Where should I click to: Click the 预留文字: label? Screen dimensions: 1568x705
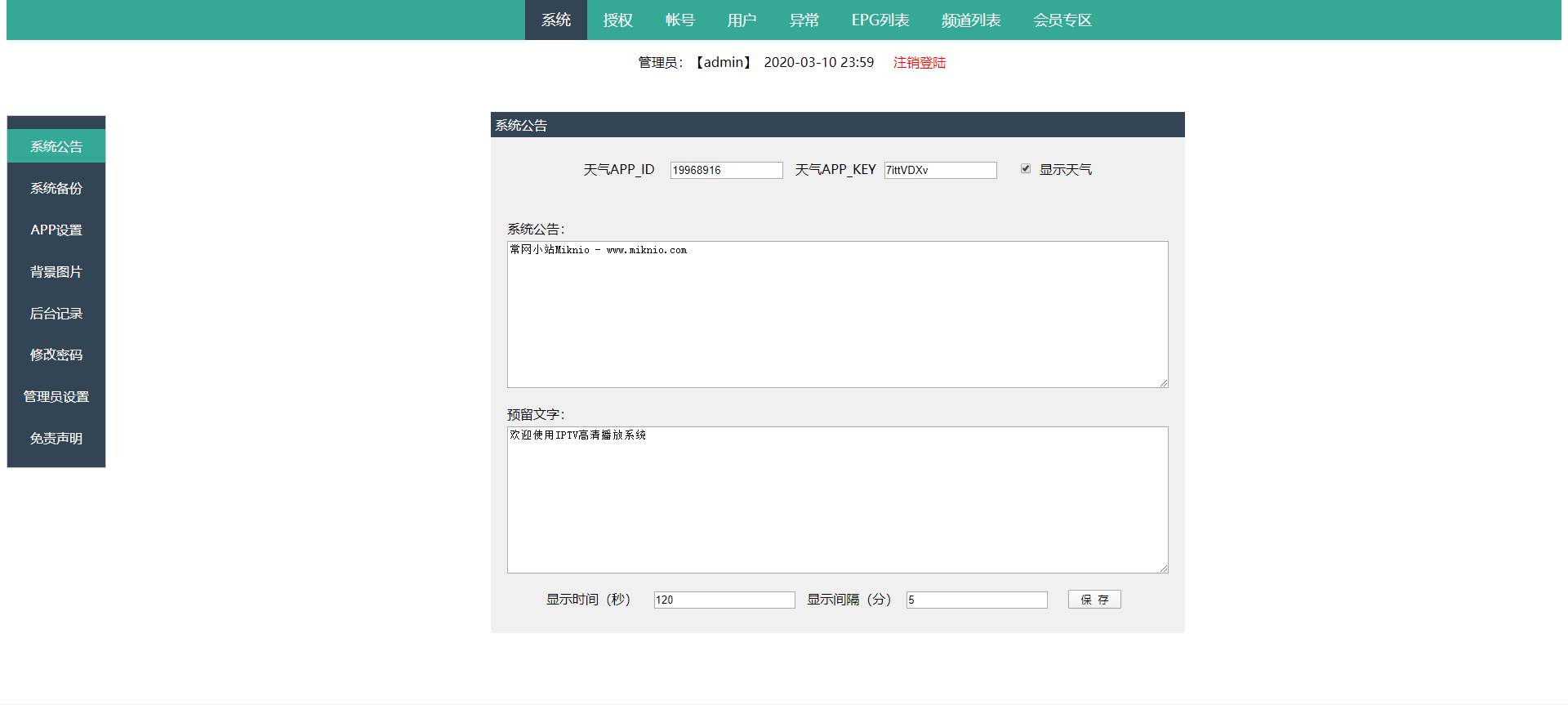pos(536,414)
